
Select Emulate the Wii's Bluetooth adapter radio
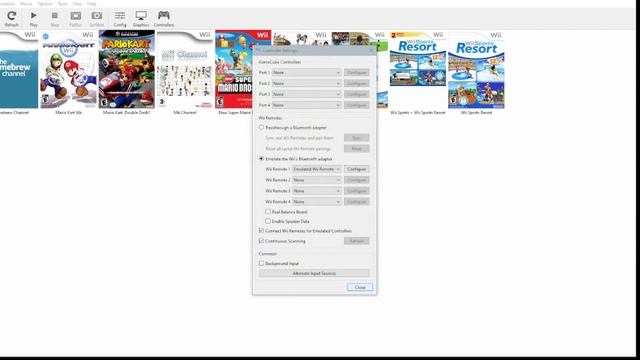pos(261,158)
